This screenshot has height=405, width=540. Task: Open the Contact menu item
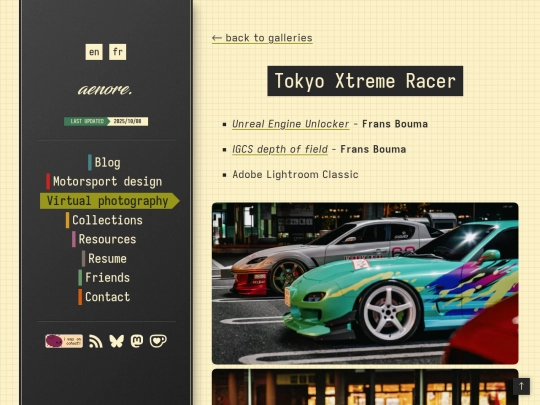coord(104,297)
